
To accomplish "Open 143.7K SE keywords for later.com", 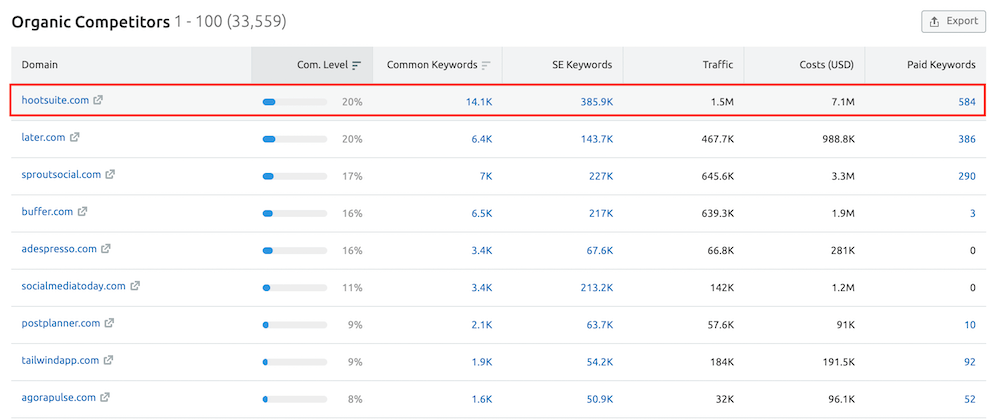I will pos(596,138).
